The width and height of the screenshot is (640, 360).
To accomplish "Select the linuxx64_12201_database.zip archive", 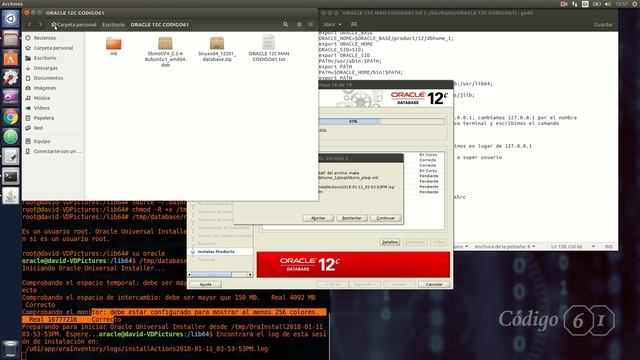I will (217, 49).
